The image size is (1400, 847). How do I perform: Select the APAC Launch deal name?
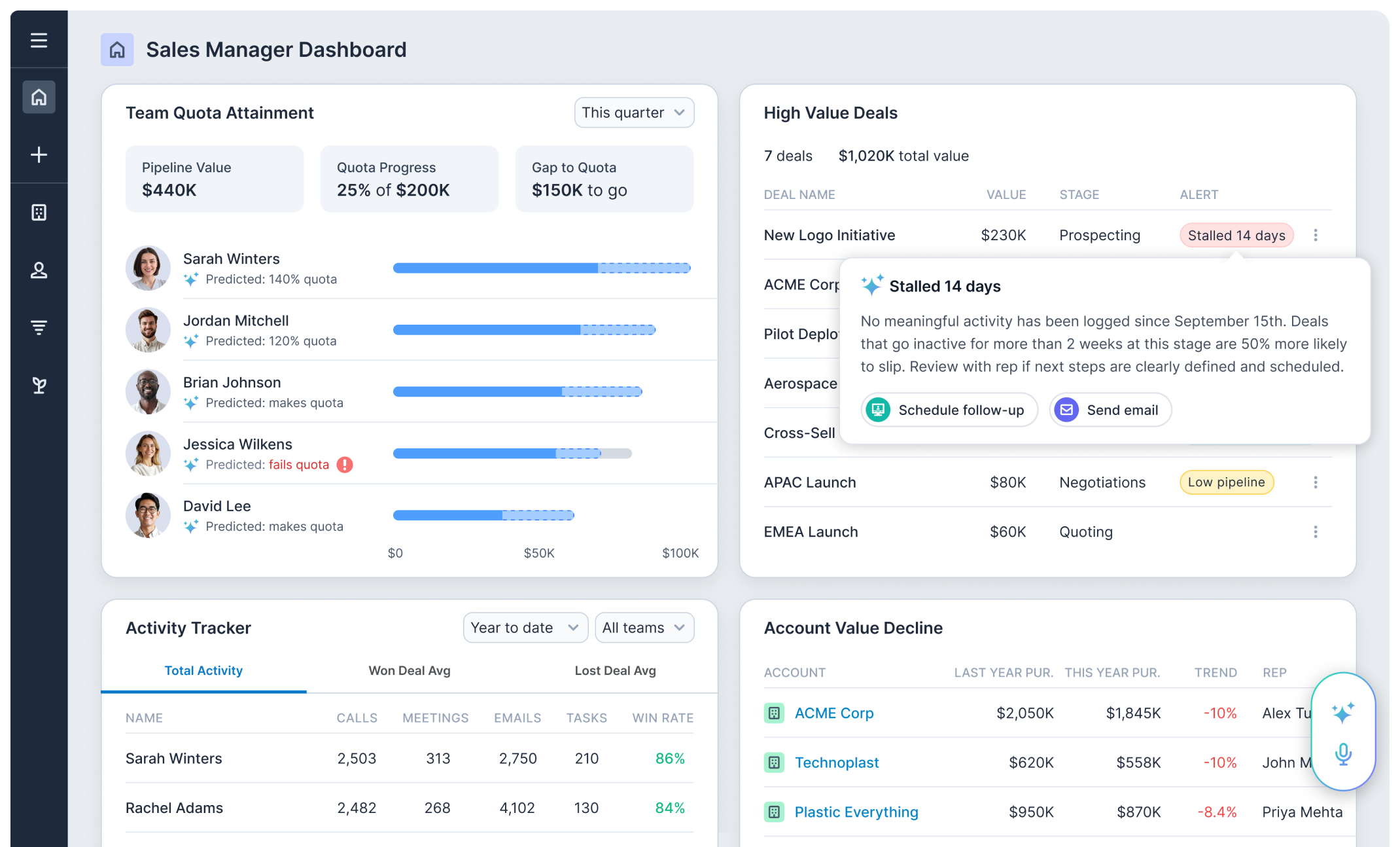tap(810, 482)
